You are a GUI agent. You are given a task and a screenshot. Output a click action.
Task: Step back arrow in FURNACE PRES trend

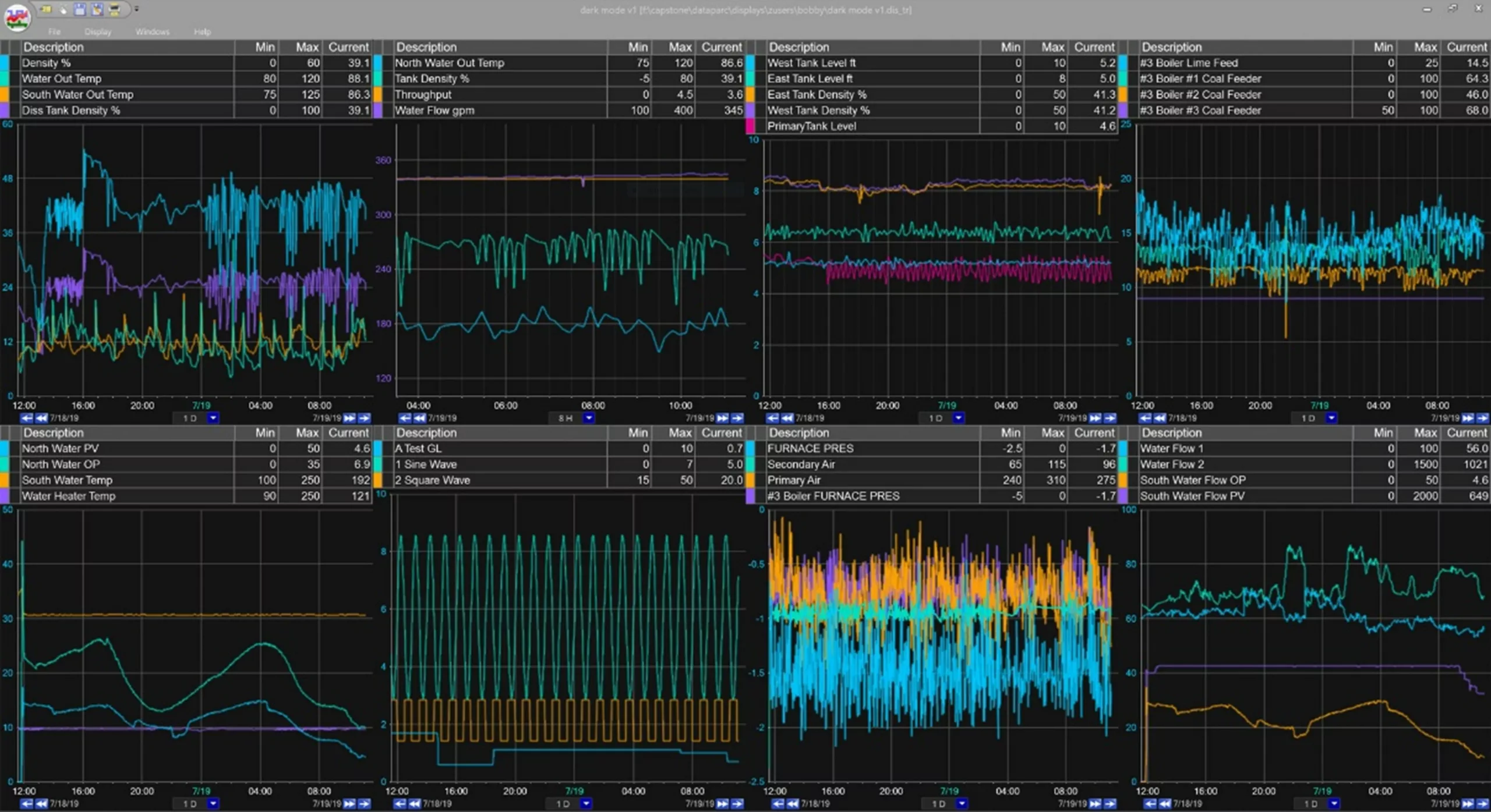778,804
